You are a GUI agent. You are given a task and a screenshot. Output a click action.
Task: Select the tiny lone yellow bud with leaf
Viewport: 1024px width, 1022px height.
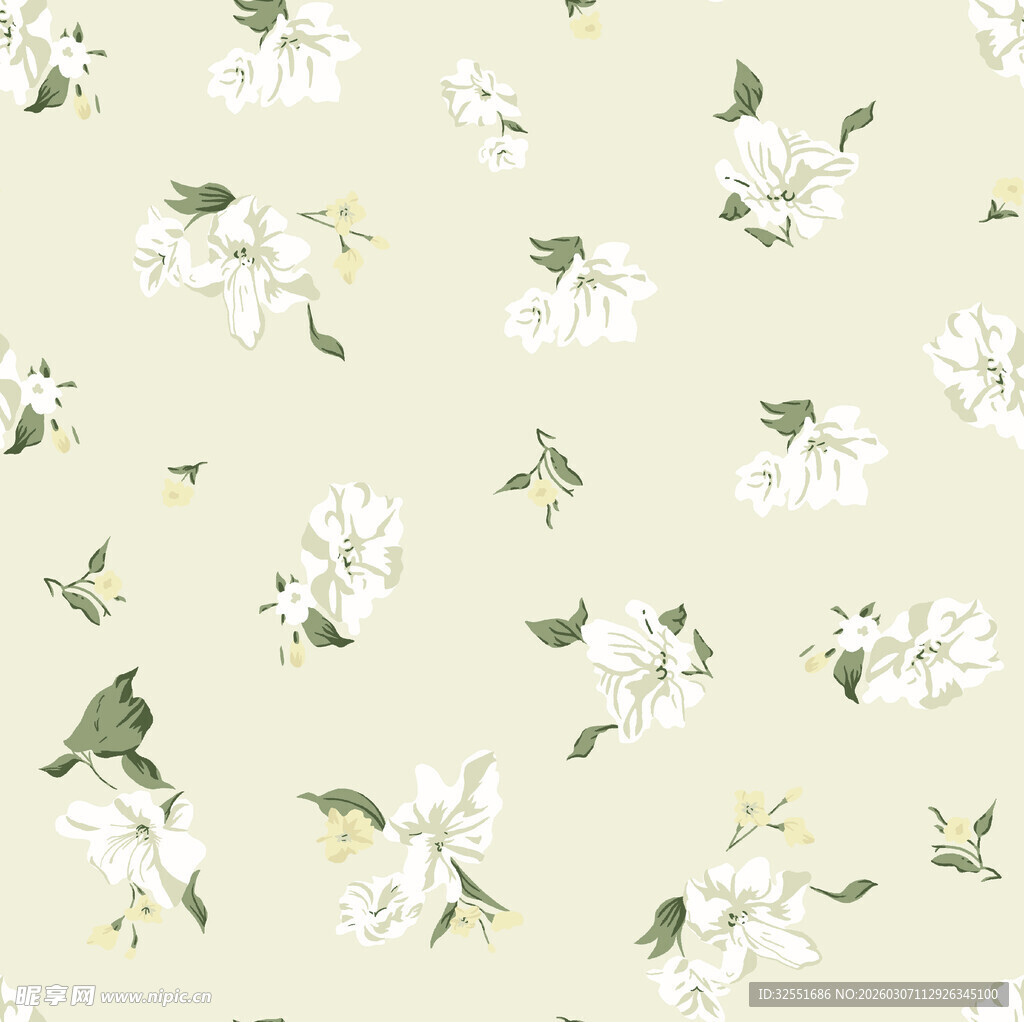[180, 486]
